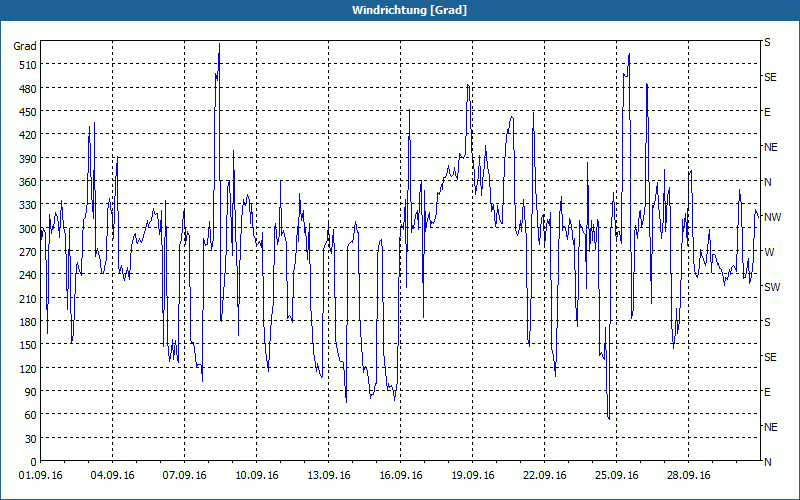The image size is (800, 500).
Task: Select the Grad unit label
Action: coord(25,46)
